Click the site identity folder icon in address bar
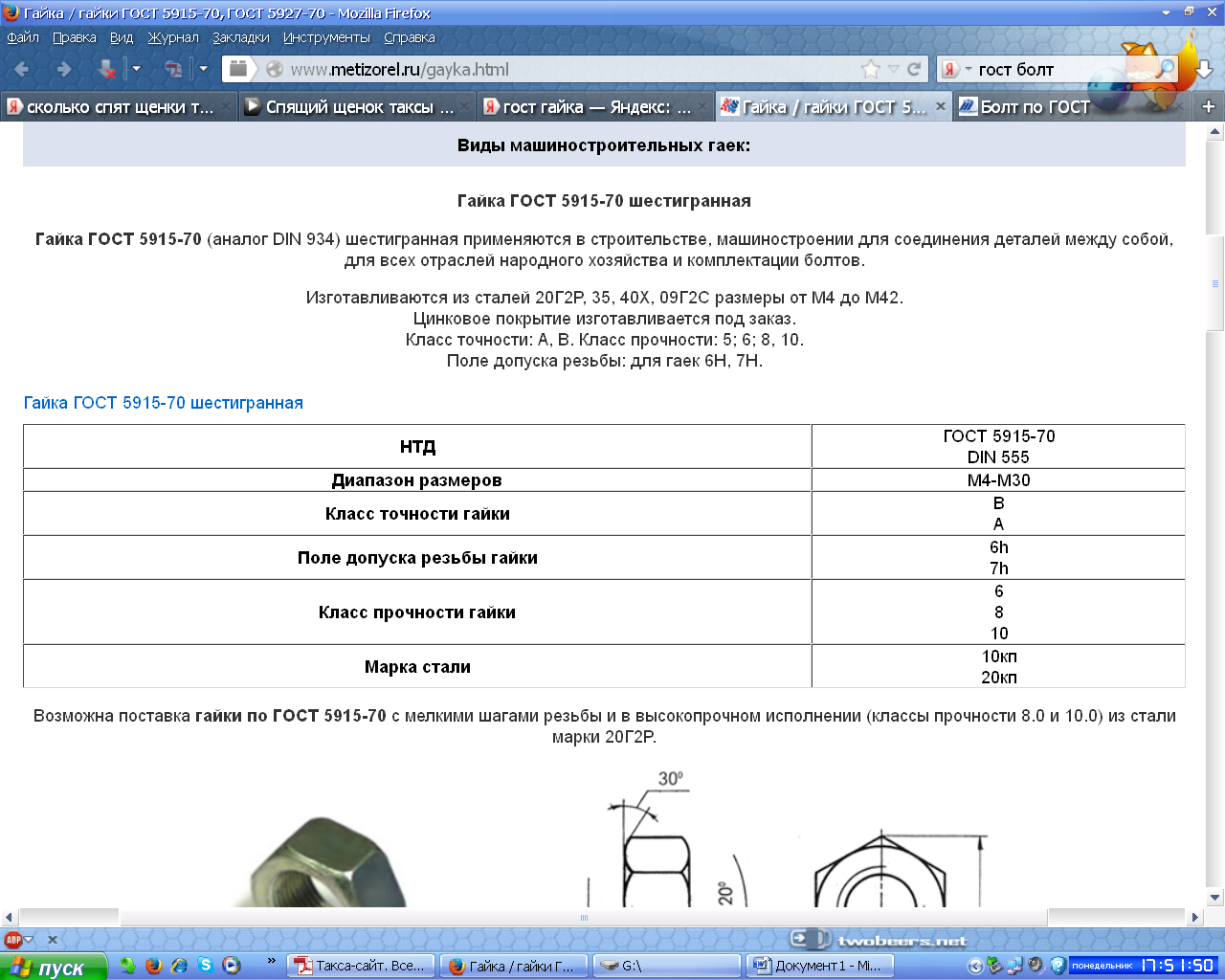 click(238, 69)
